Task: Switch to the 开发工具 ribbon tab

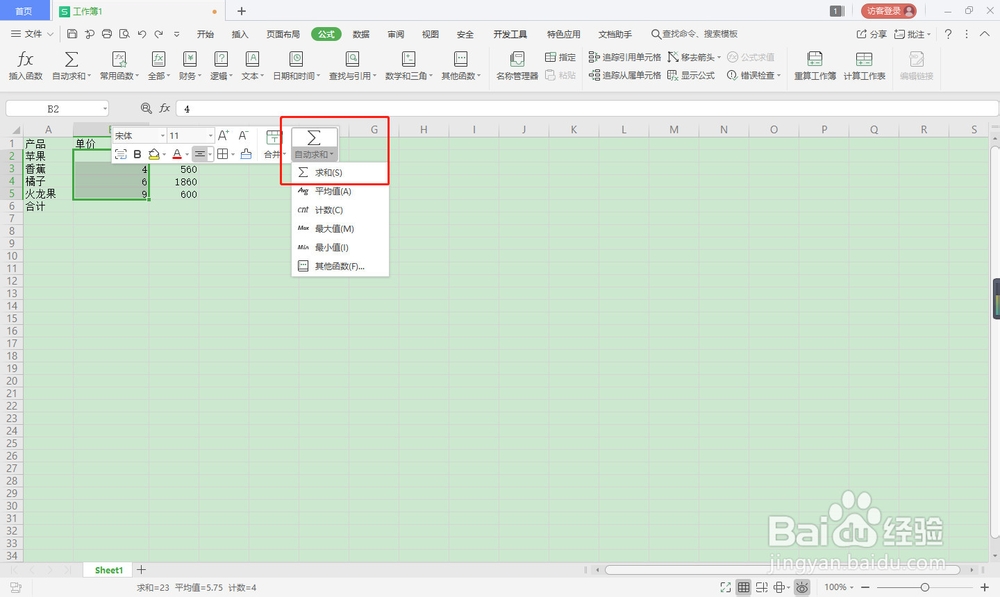Action: point(510,34)
